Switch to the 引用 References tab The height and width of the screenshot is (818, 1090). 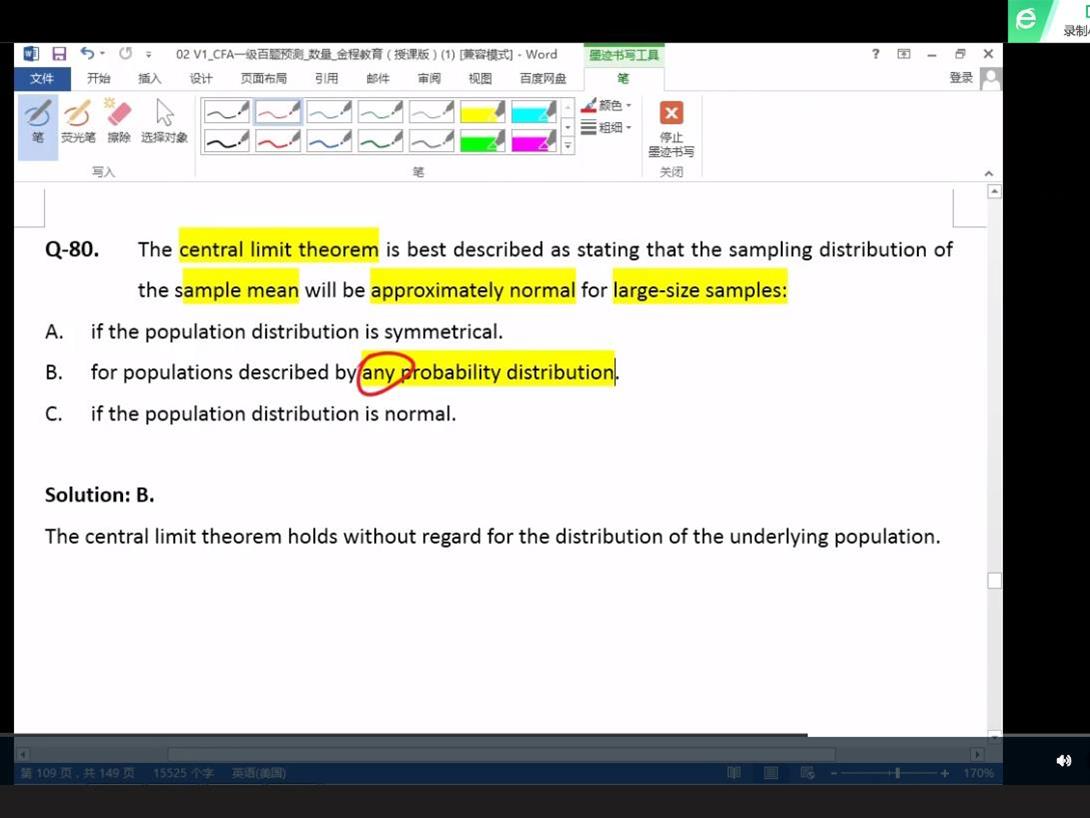(x=326, y=79)
